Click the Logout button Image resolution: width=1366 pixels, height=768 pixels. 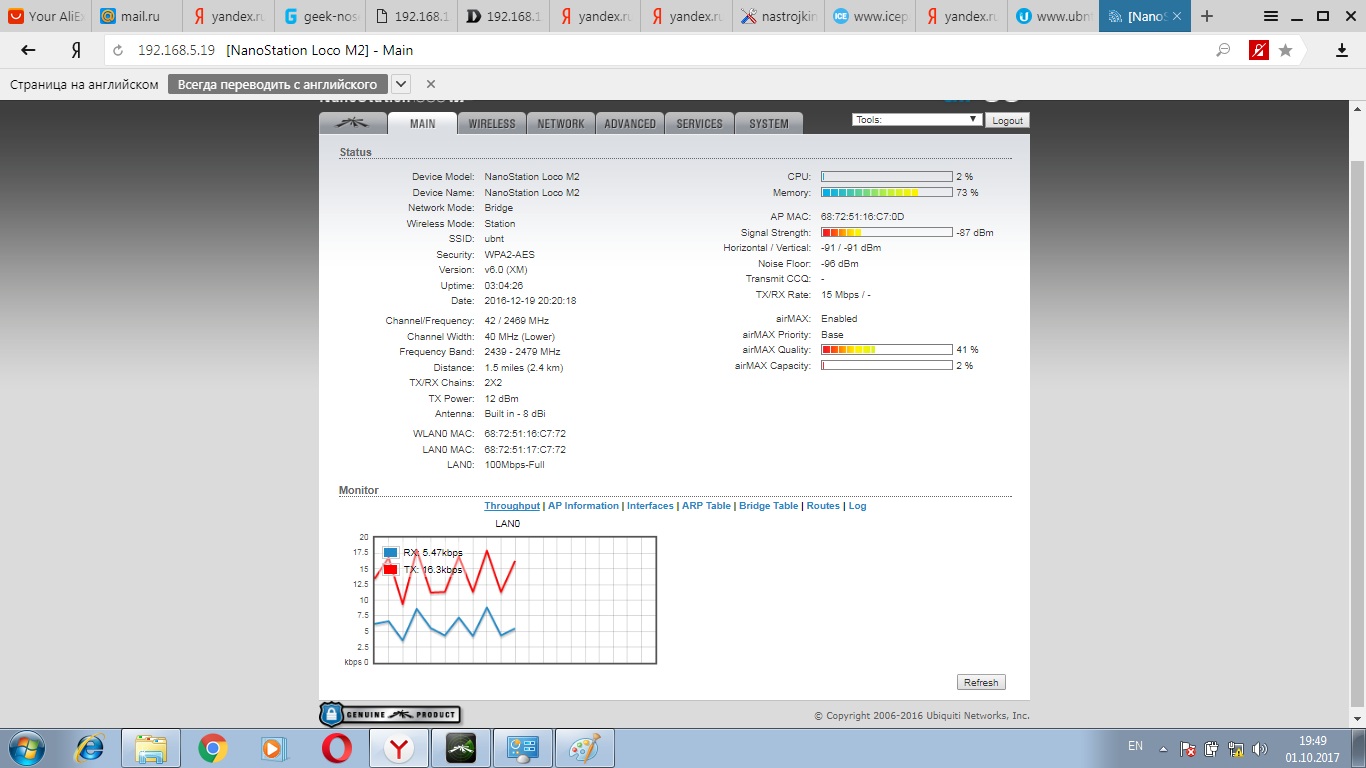(x=1007, y=120)
